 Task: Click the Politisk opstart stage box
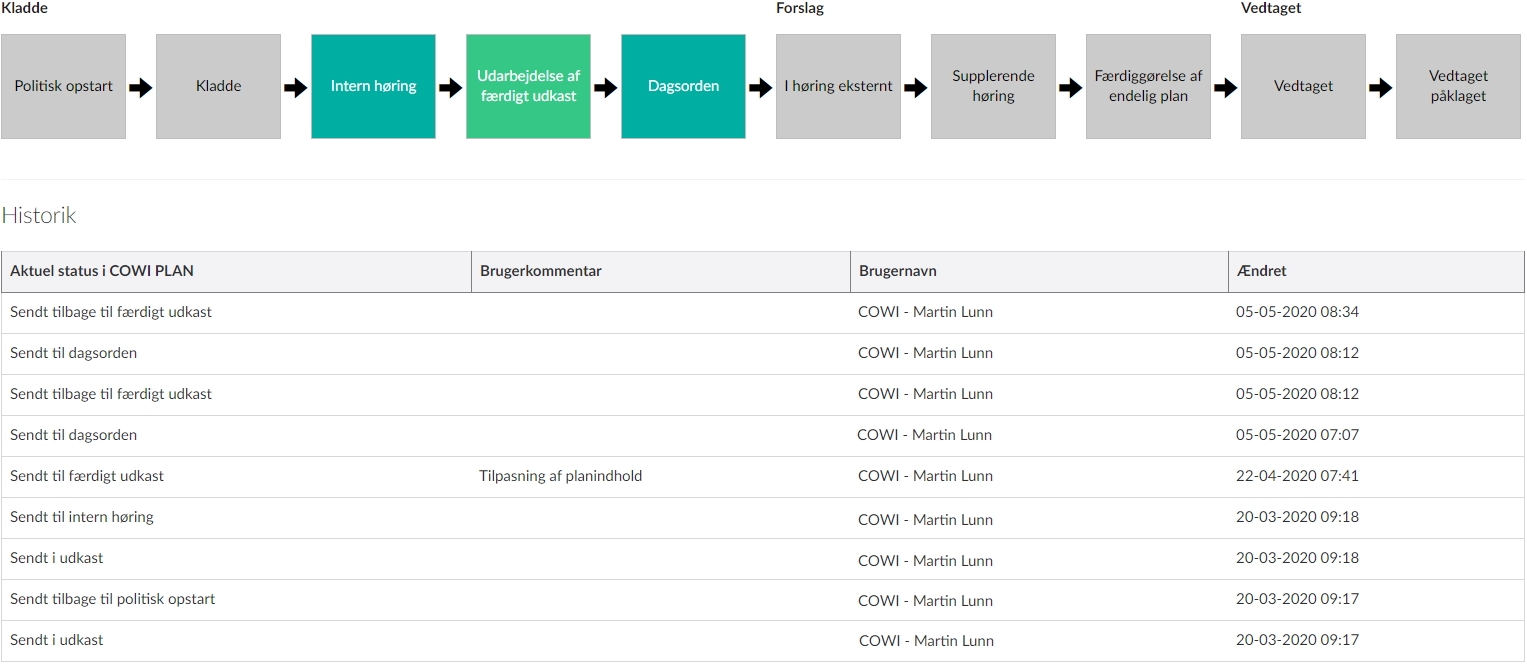tap(63, 87)
